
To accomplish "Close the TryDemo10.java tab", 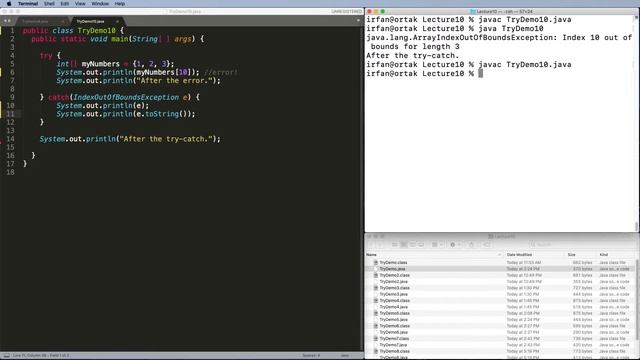I will click(x=117, y=21).
